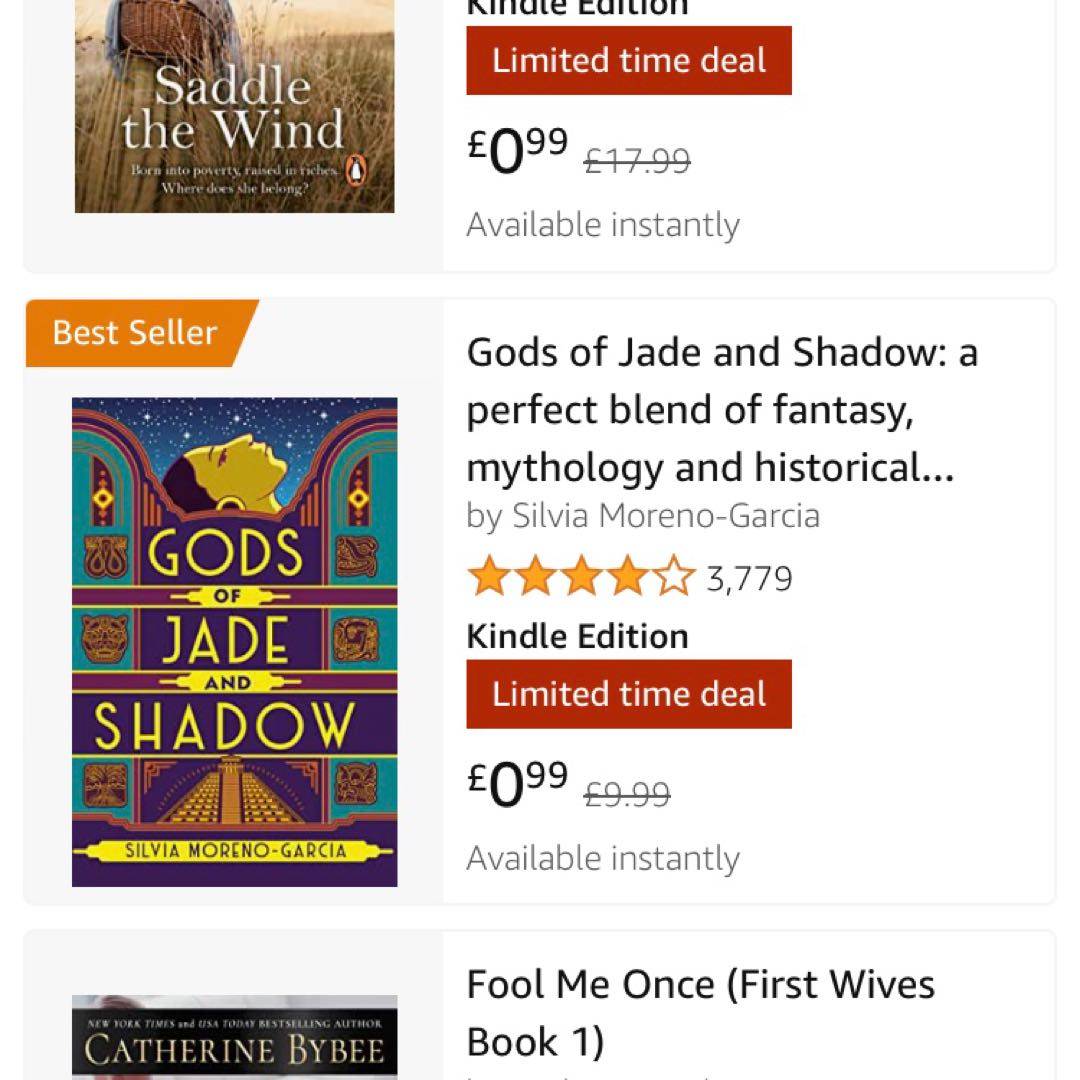Tap Limited time deal badge for Saddle the Wind
Image resolution: width=1080 pixels, height=1080 pixels.
point(628,60)
